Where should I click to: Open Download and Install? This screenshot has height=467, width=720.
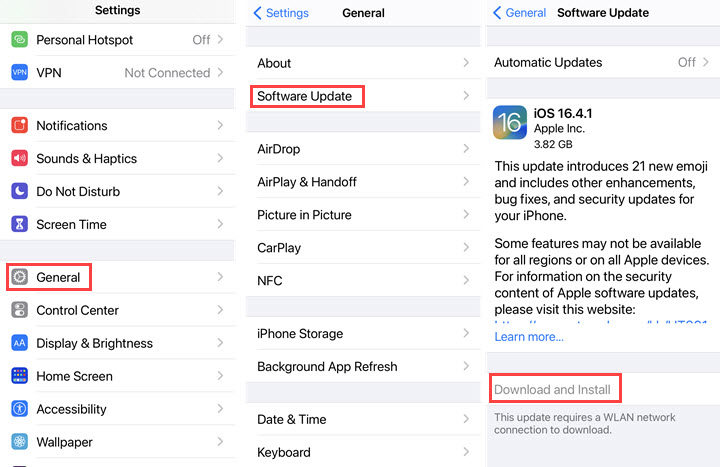coord(552,389)
